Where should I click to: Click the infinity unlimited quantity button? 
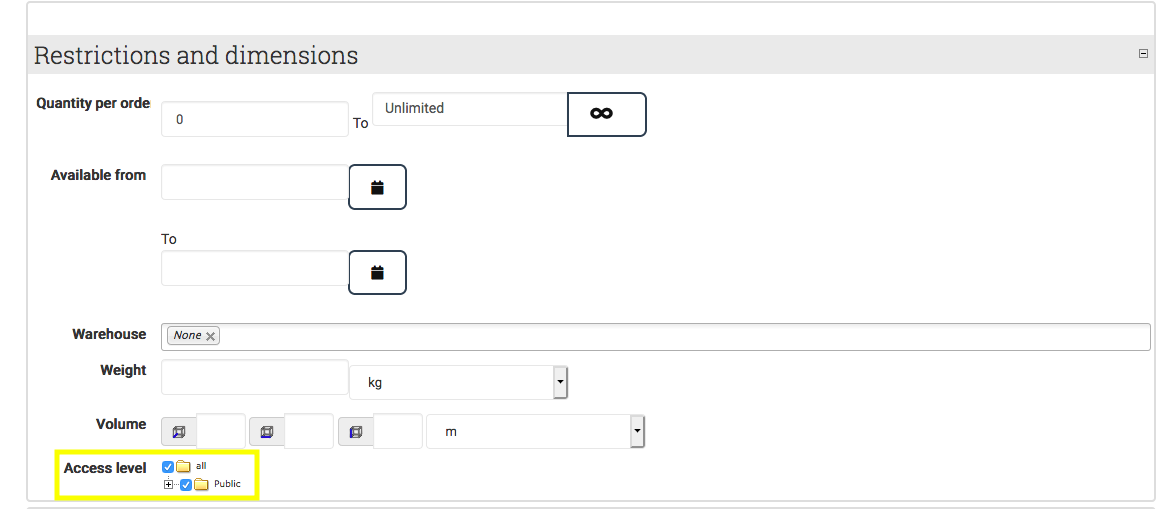pos(606,114)
